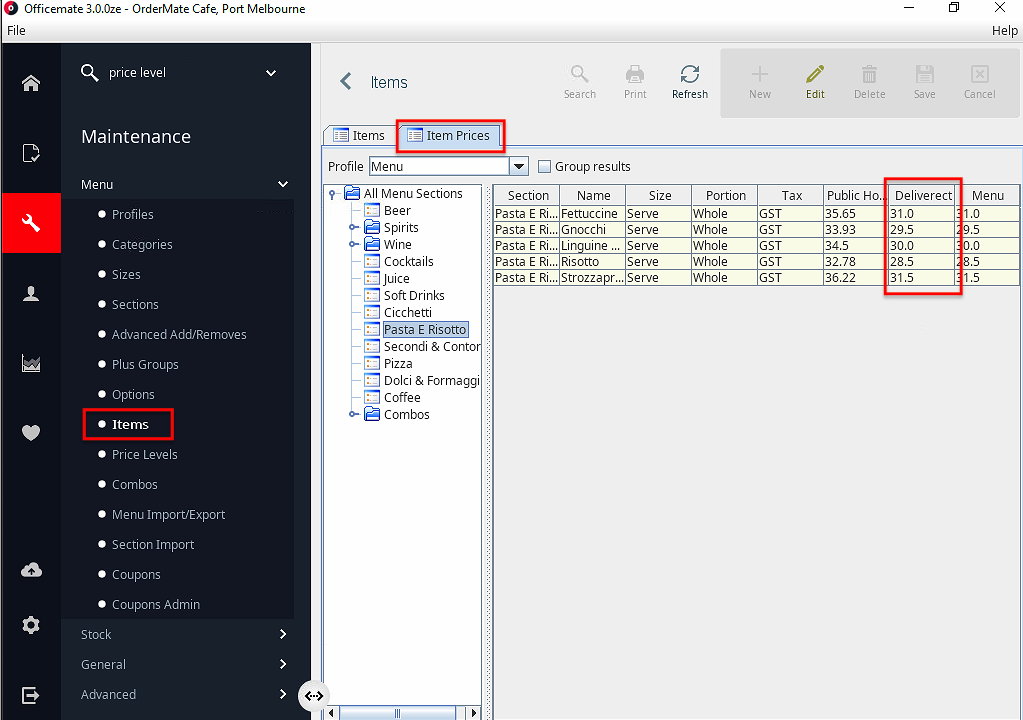Click the Edit pencil toolbar button
1023x720 pixels.
coord(815,82)
